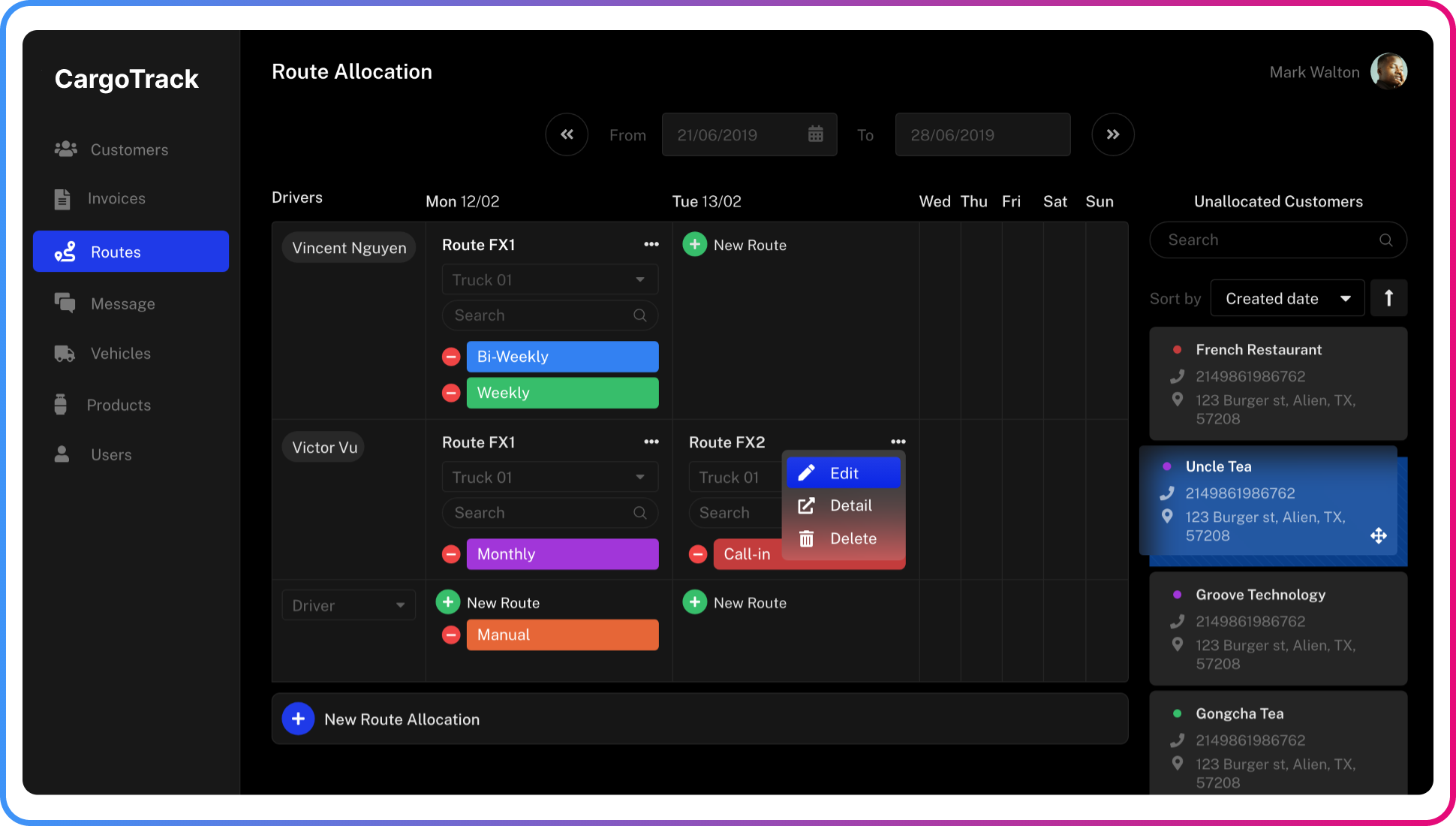Add New Route for Vincent on Tuesday
Image resolution: width=1456 pixels, height=826 pixels.
click(695, 245)
